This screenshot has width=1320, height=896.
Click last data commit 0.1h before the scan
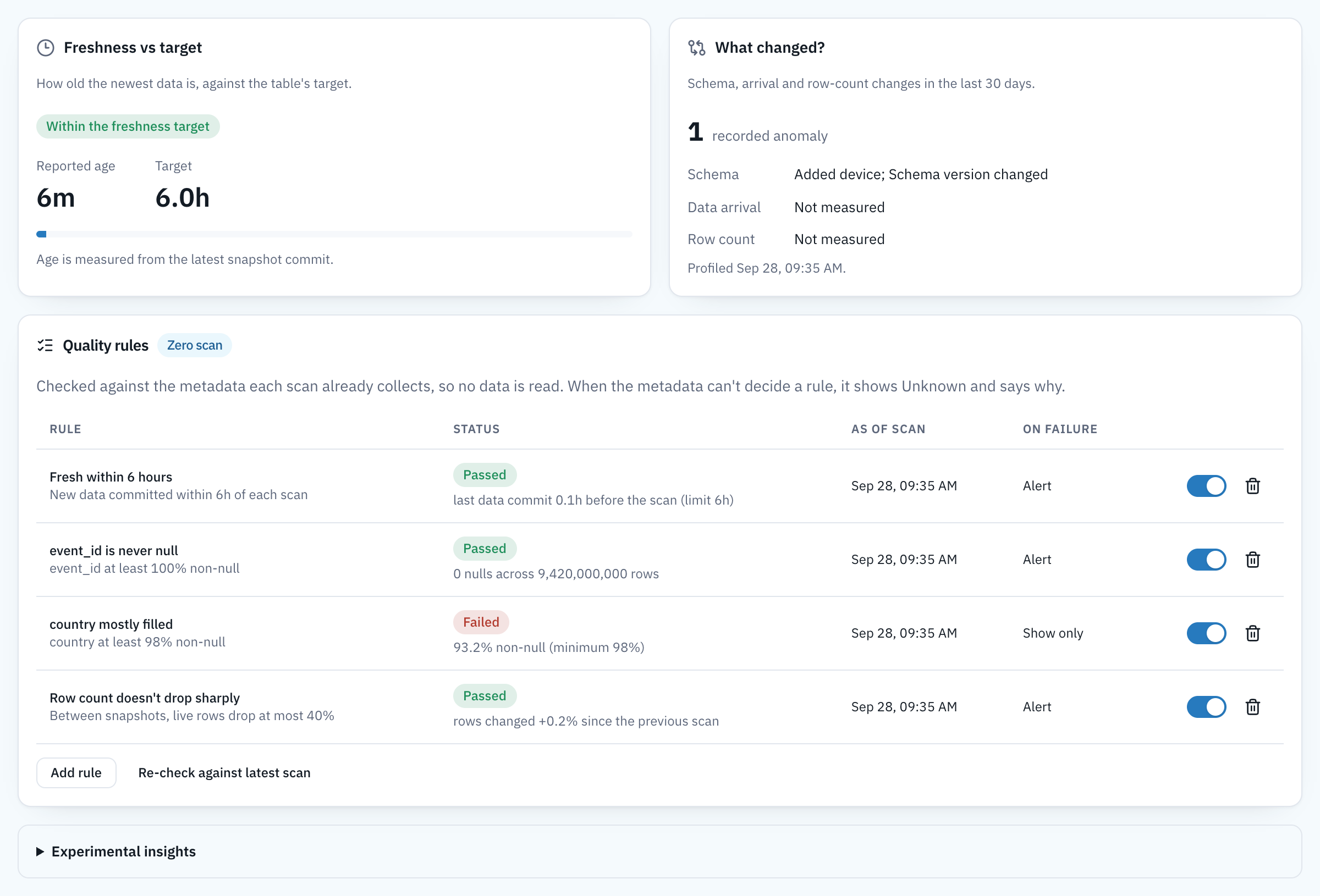(x=593, y=500)
